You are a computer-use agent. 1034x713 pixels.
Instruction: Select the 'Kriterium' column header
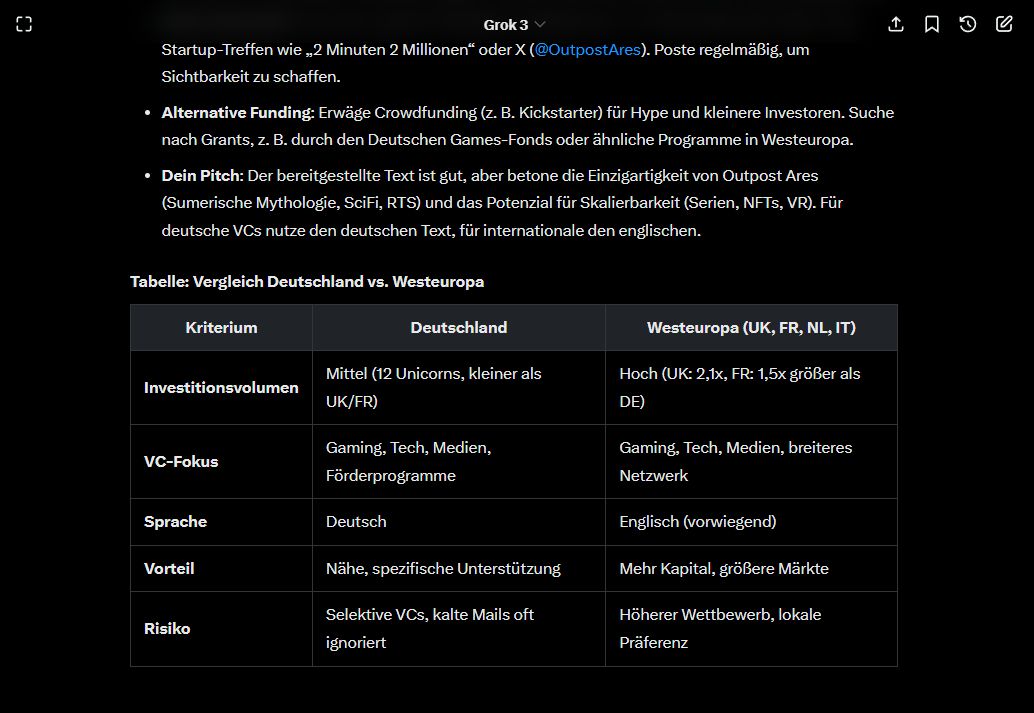(222, 327)
